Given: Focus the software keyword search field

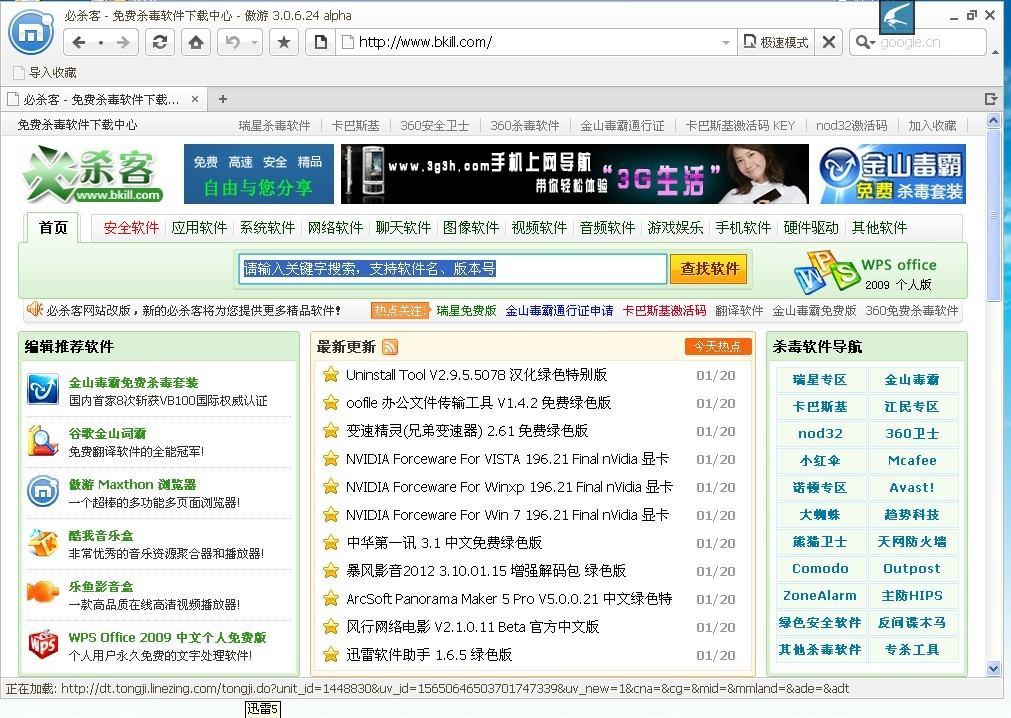Looking at the screenshot, I should click(453, 269).
